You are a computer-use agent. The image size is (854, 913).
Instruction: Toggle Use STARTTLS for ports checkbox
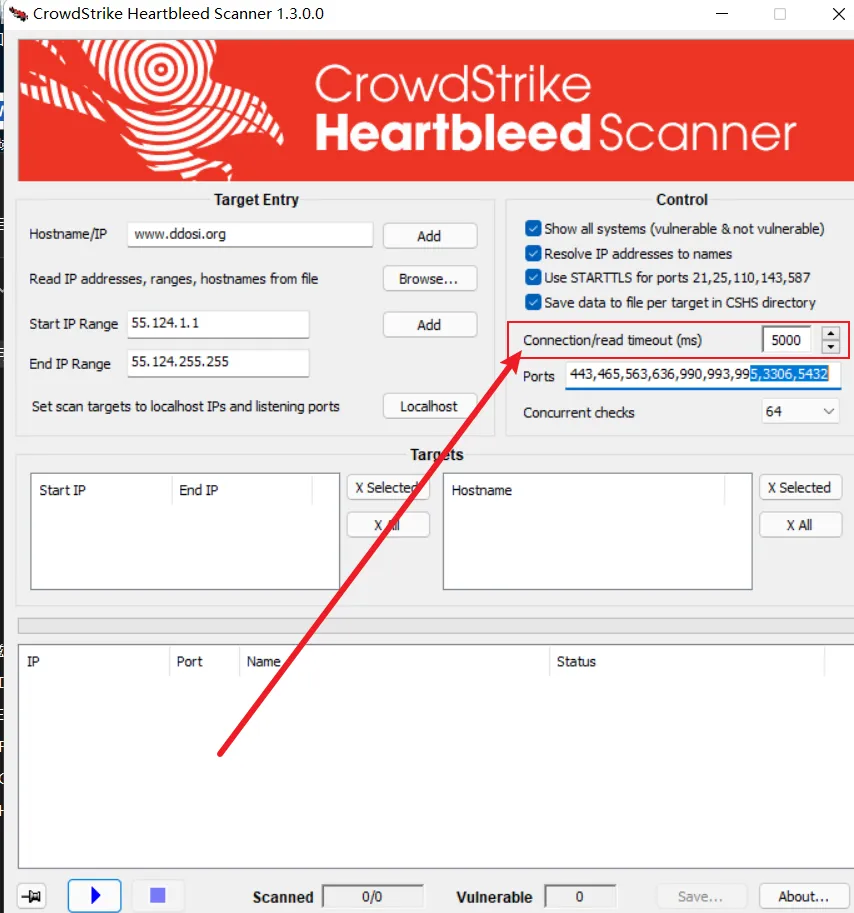pos(533,277)
